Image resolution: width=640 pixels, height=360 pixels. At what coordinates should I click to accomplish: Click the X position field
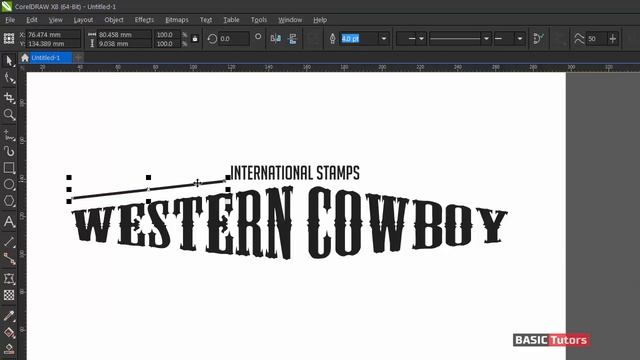53,35
